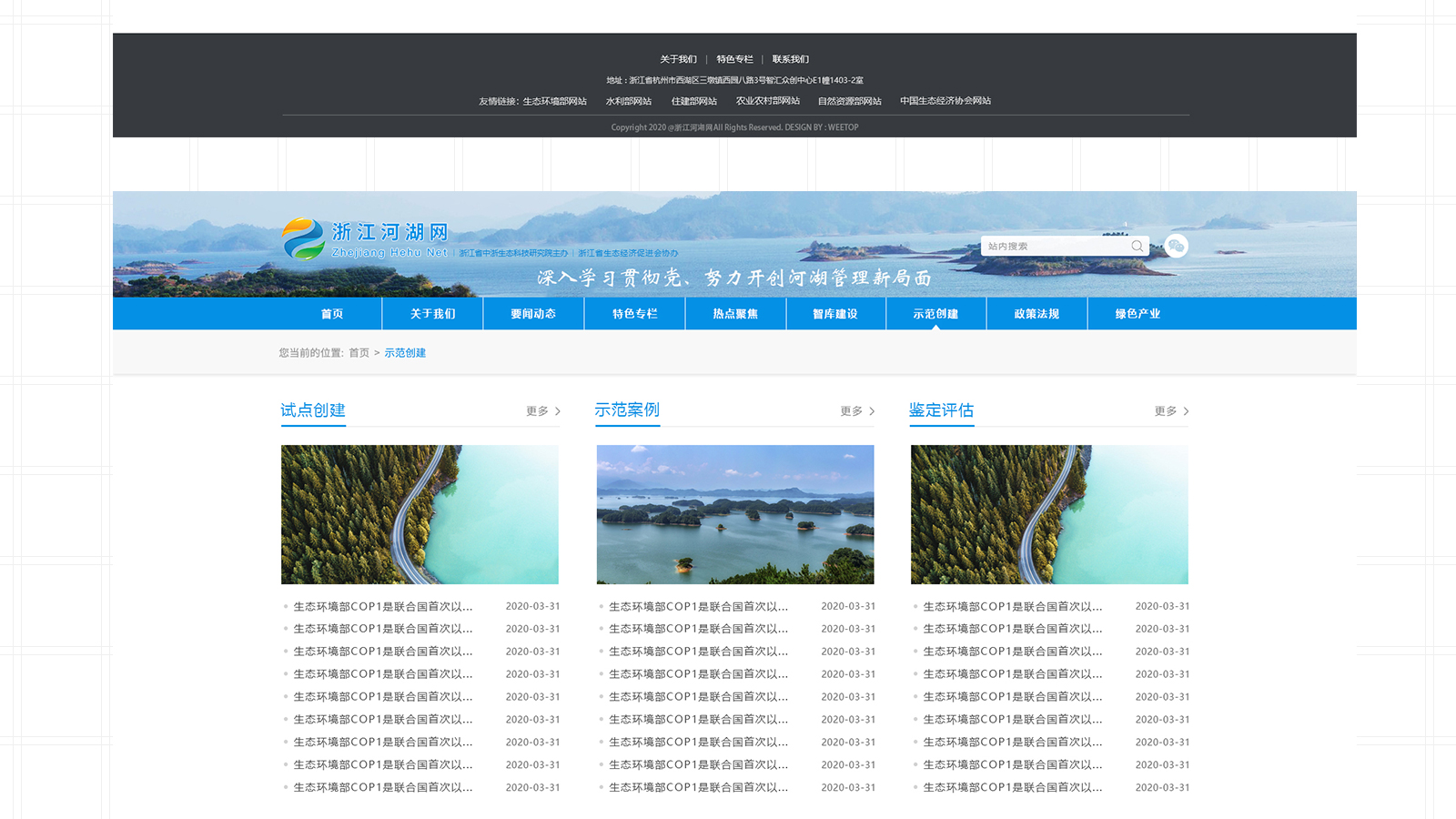Image resolution: width=1456 pixels, height=819 pixels.
Task: Open the 绿色产业 navigation item
Action: [1137, 314]
